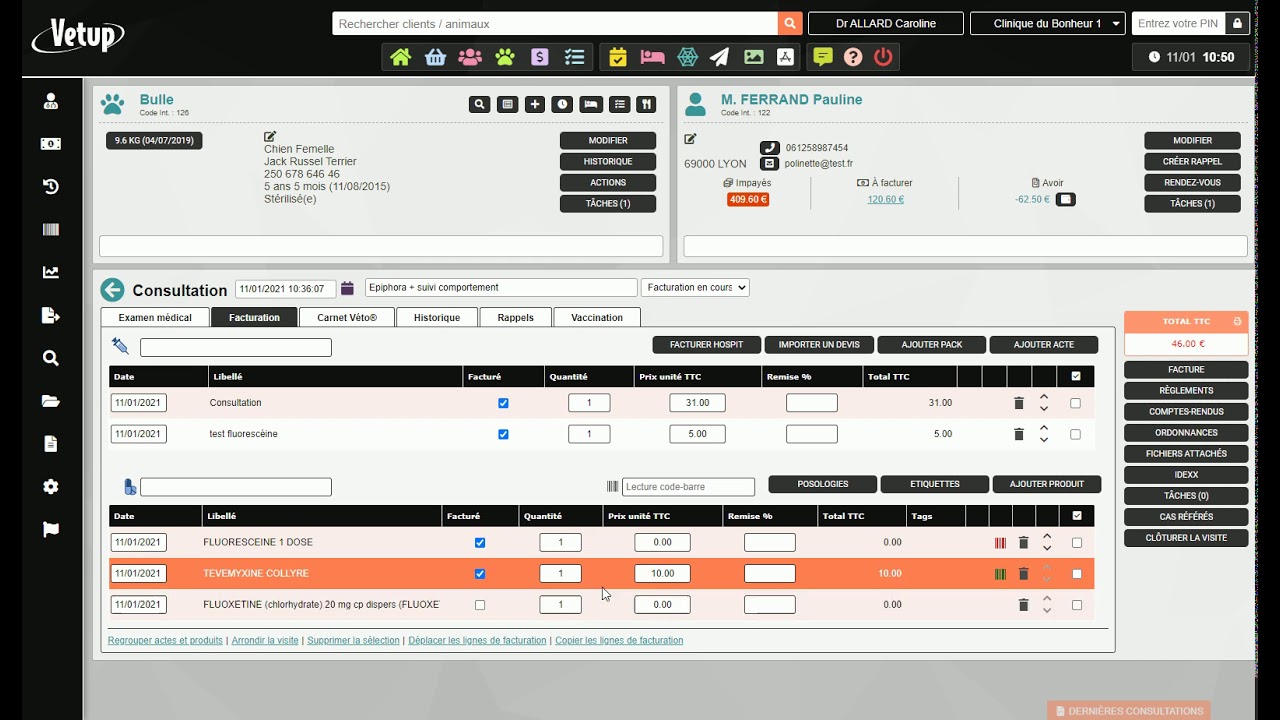The image size is (1280, 720).
Task: Open the statistics chart icon in left sidebar
Action: point(51,272)
